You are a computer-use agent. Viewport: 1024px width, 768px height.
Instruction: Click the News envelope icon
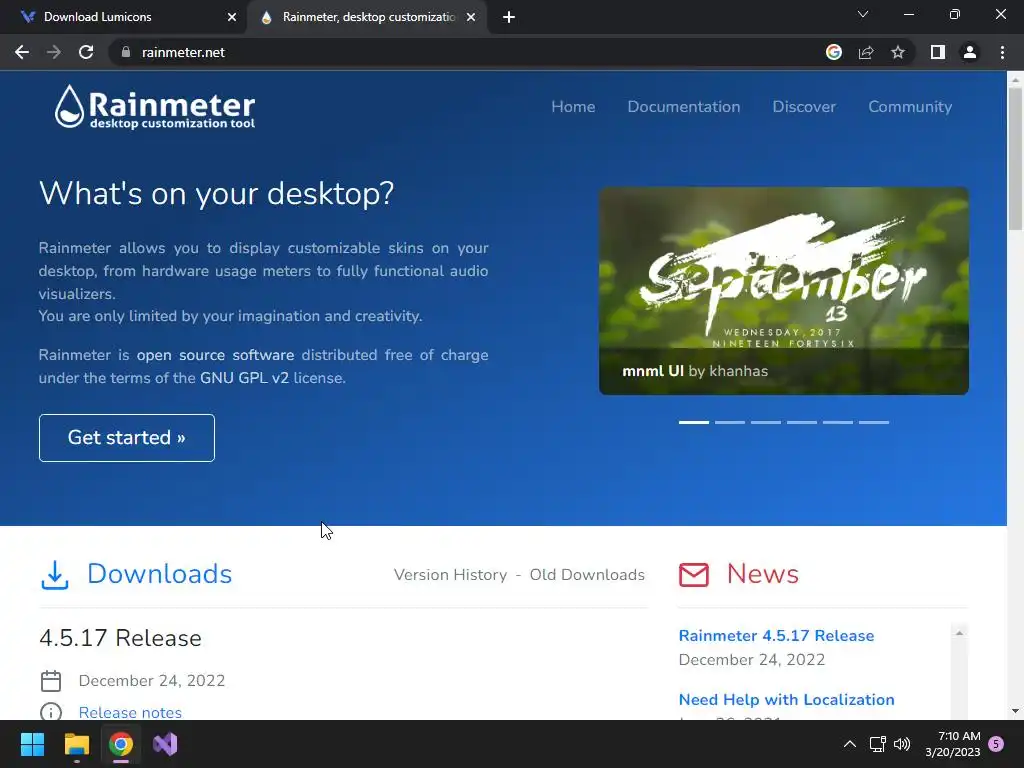click(694, 575)
